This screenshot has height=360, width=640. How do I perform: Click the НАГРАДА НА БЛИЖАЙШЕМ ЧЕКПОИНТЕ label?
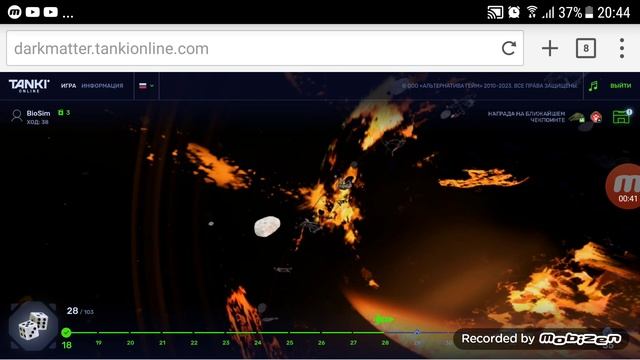[527, 117]
